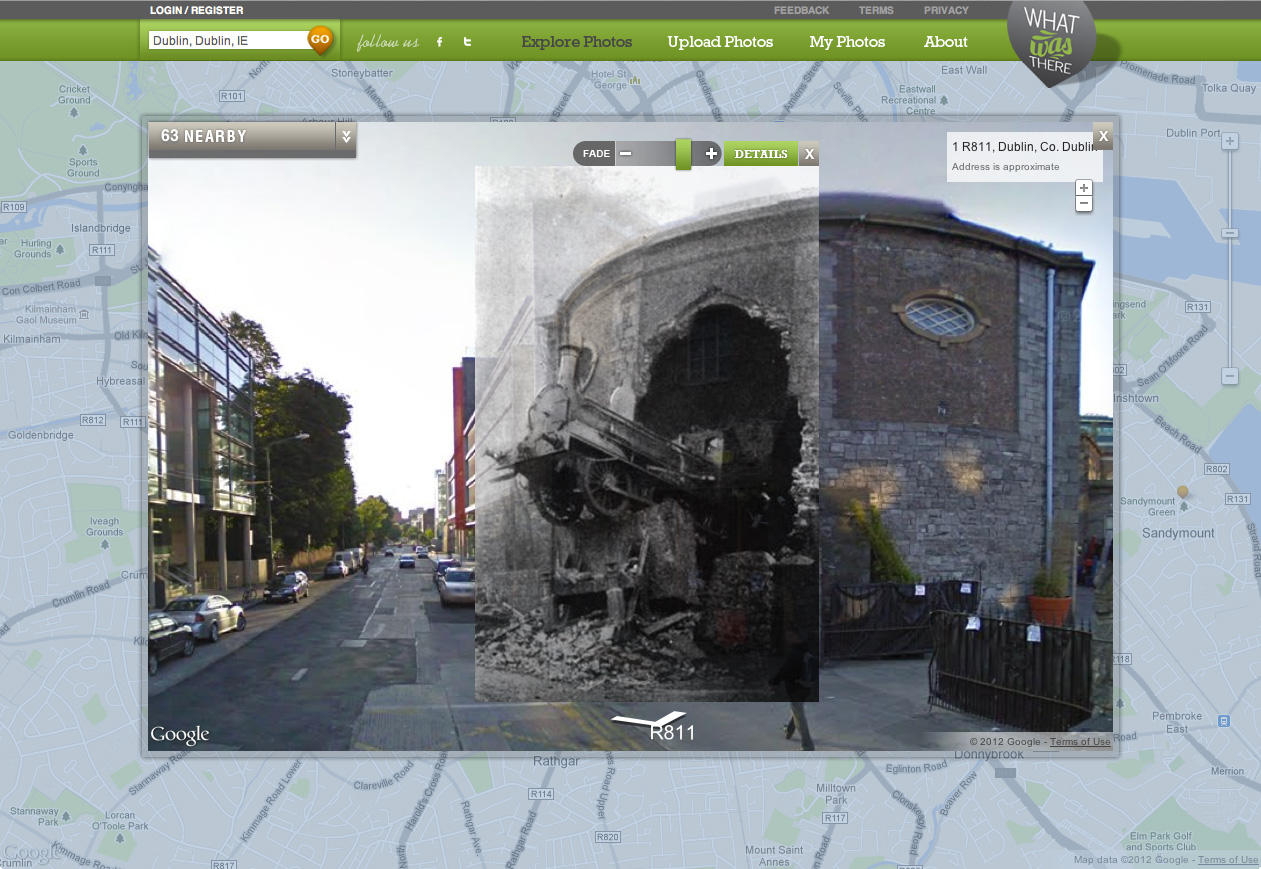Expand the 63 Nearby photos dropdown
Image resolution: width=1261 pixels, height=869 pixels.
tap(346, 137)
